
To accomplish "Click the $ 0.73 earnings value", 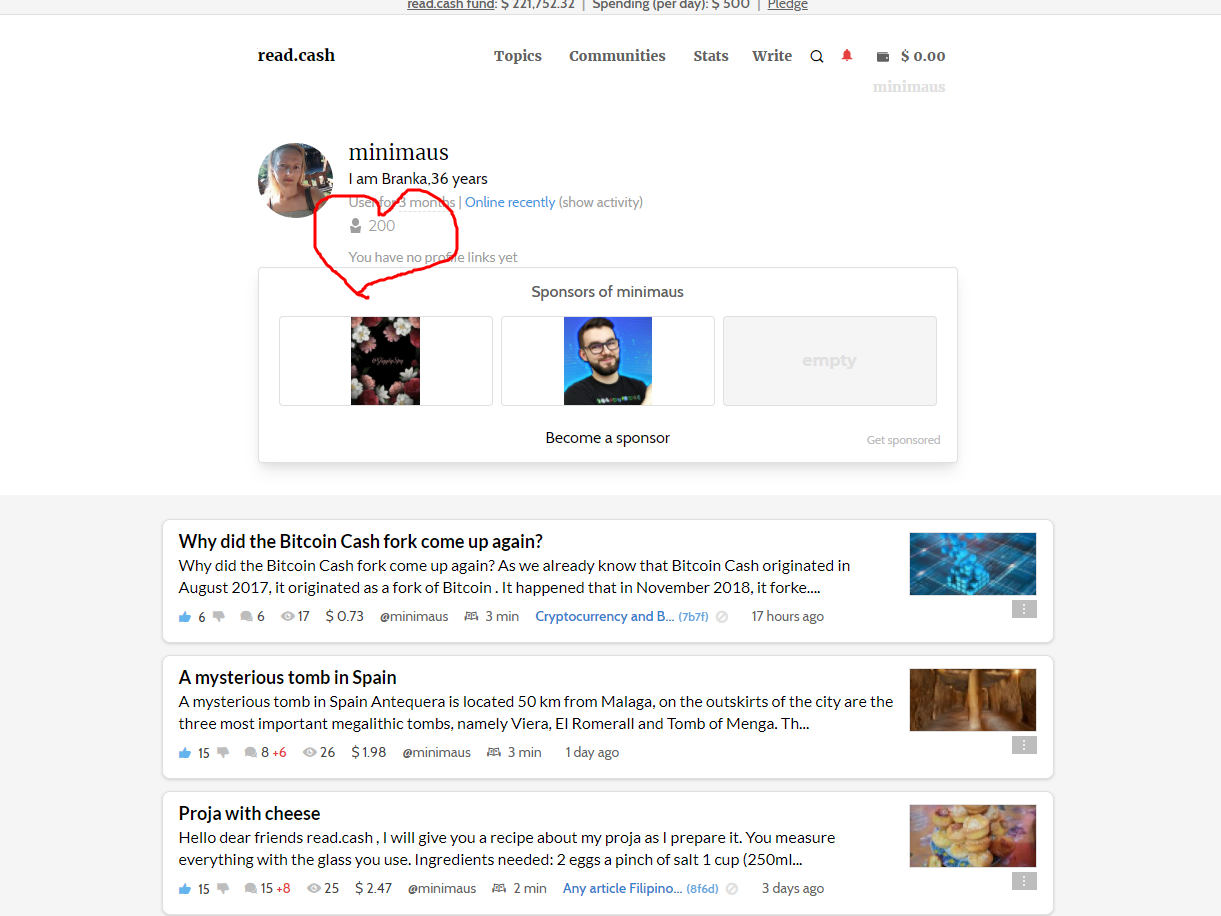I will pyautogui.click(x=345, y=617).
